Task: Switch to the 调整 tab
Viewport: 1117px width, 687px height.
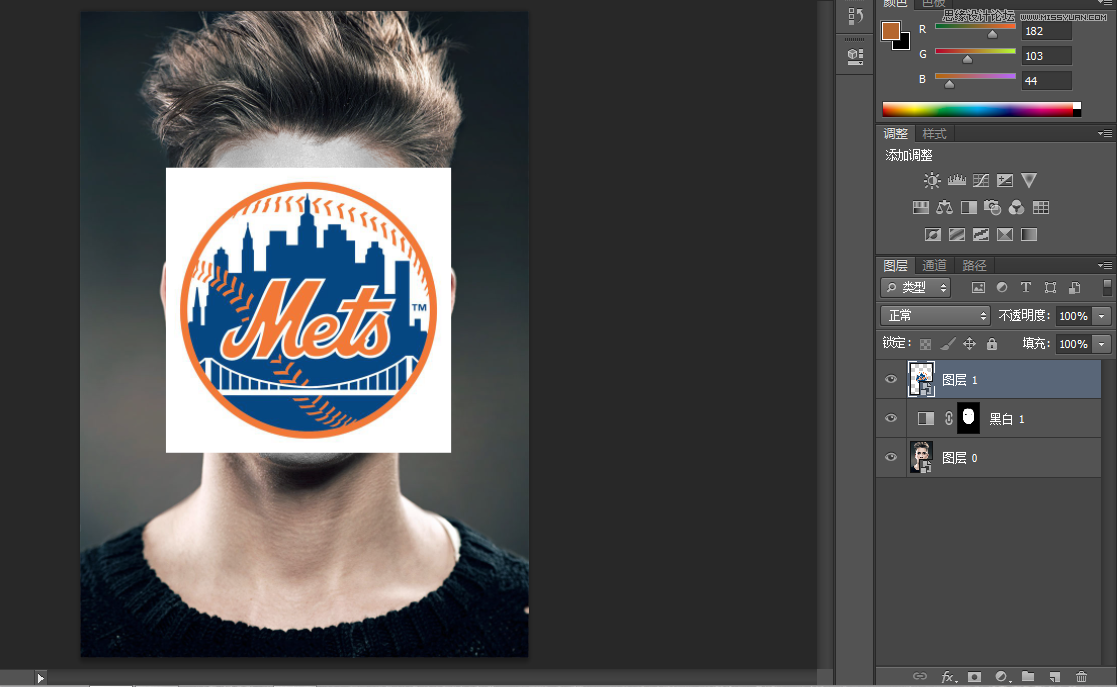Action: [x=895, y=133]
